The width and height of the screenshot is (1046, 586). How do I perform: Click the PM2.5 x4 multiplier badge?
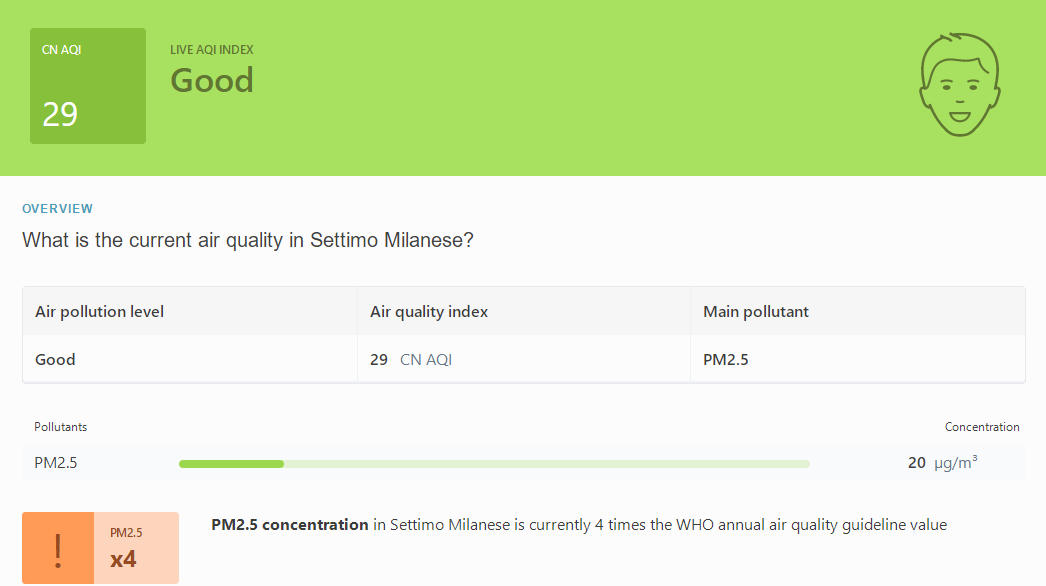(x=136, y=548)
